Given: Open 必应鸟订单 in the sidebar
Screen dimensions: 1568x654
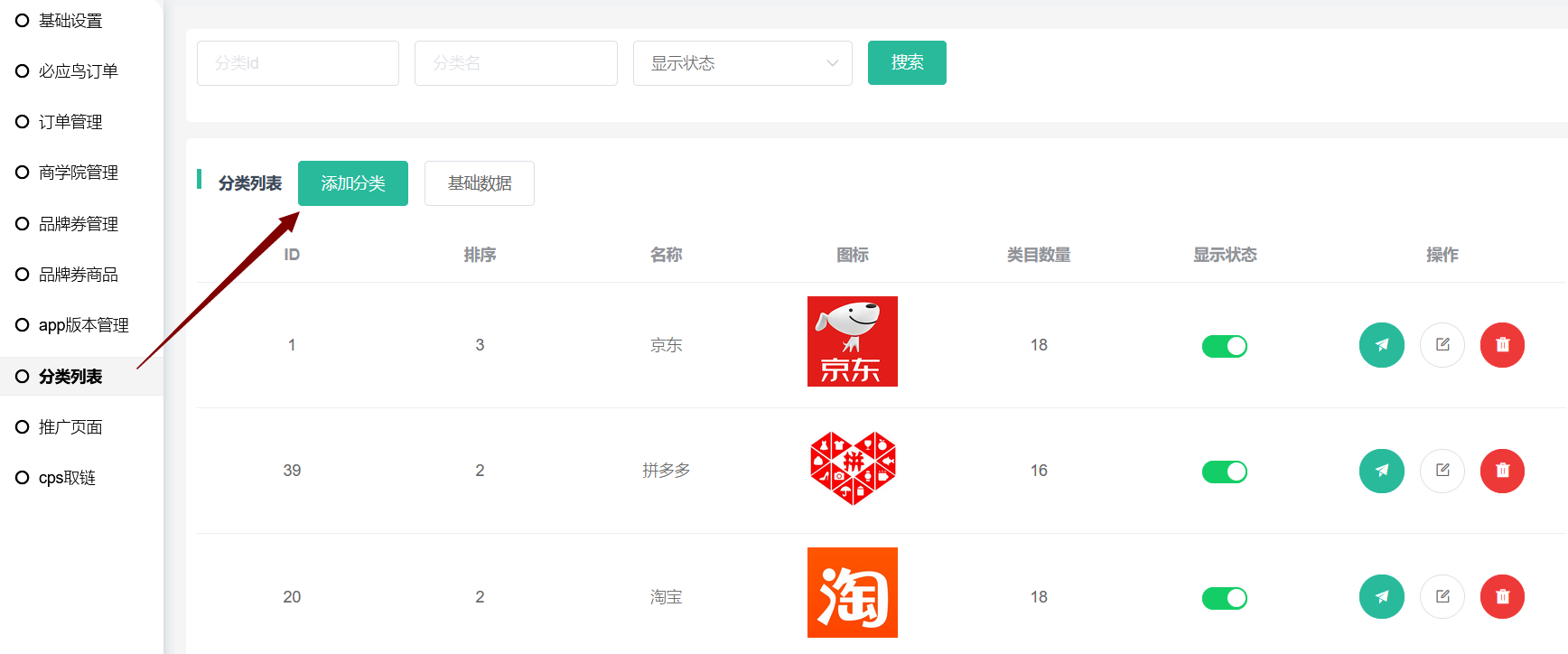Looking at the screenshot, I should 78,71.
